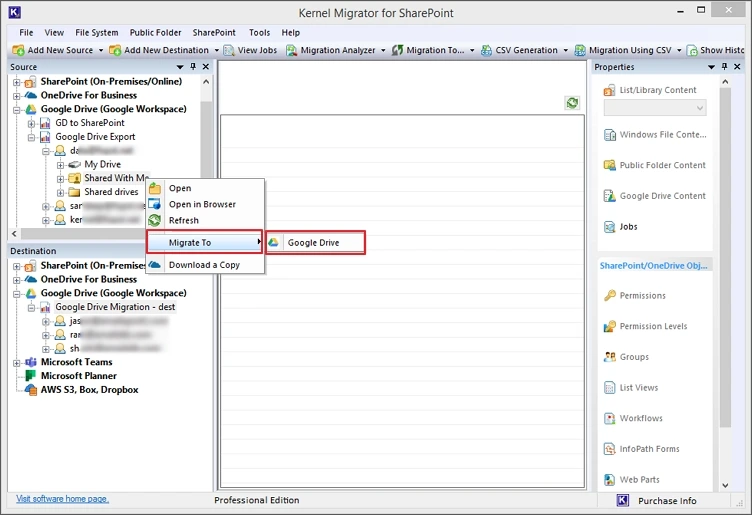Open the Add New Source dropdown arrow

click(101, 50)
